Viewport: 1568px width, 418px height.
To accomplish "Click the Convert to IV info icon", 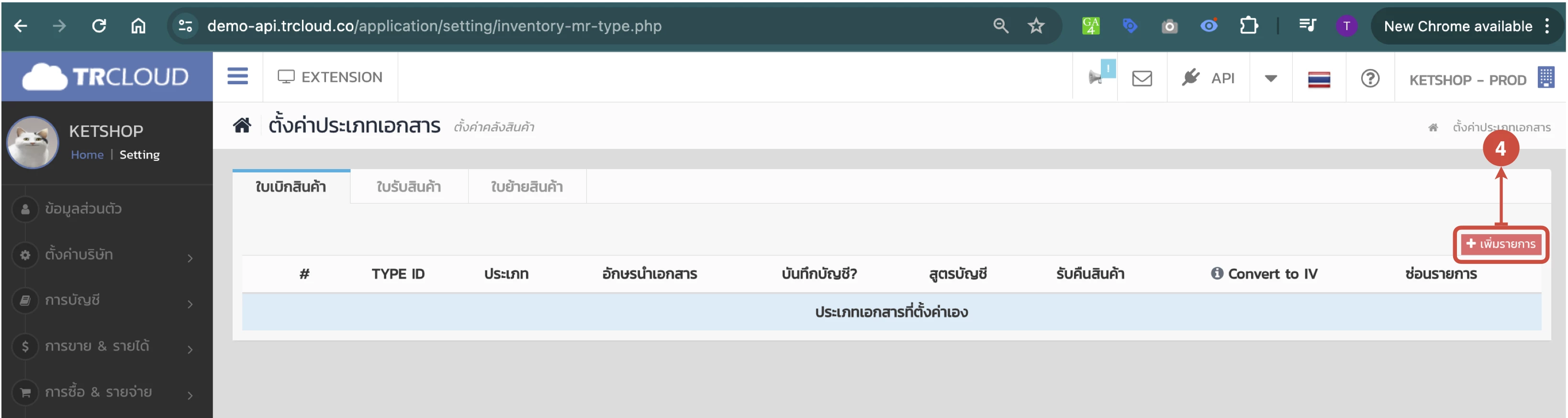I will coord(1216,273).
